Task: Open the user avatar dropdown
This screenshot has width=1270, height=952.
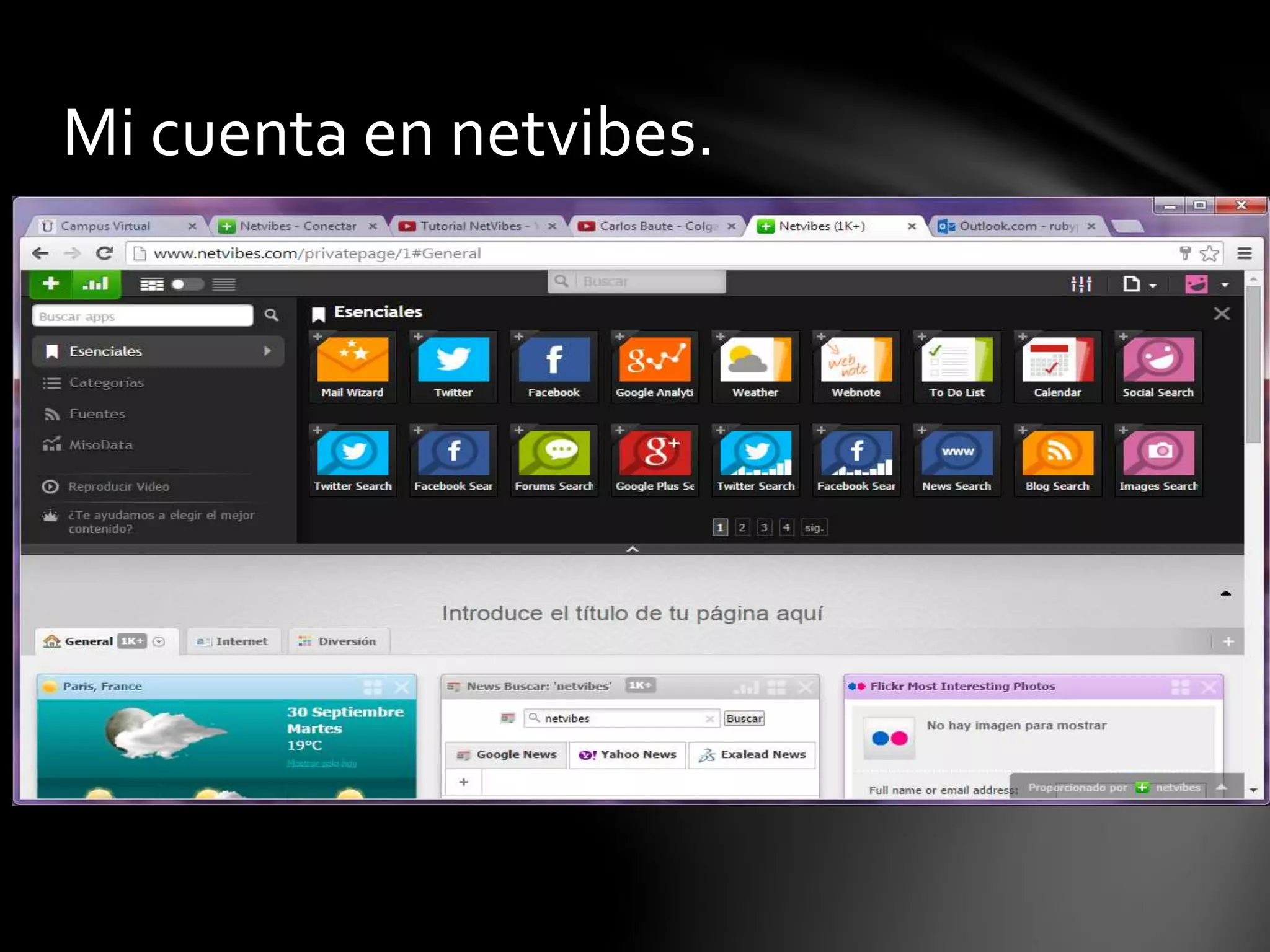Action: pos(1207,284)
